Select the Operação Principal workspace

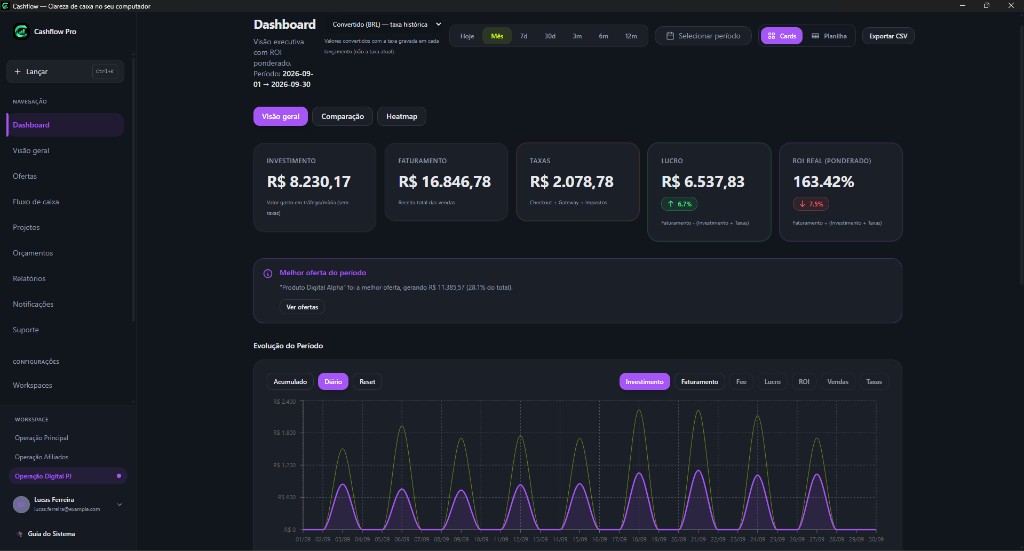pyautogui.click(x=67, y=438)
